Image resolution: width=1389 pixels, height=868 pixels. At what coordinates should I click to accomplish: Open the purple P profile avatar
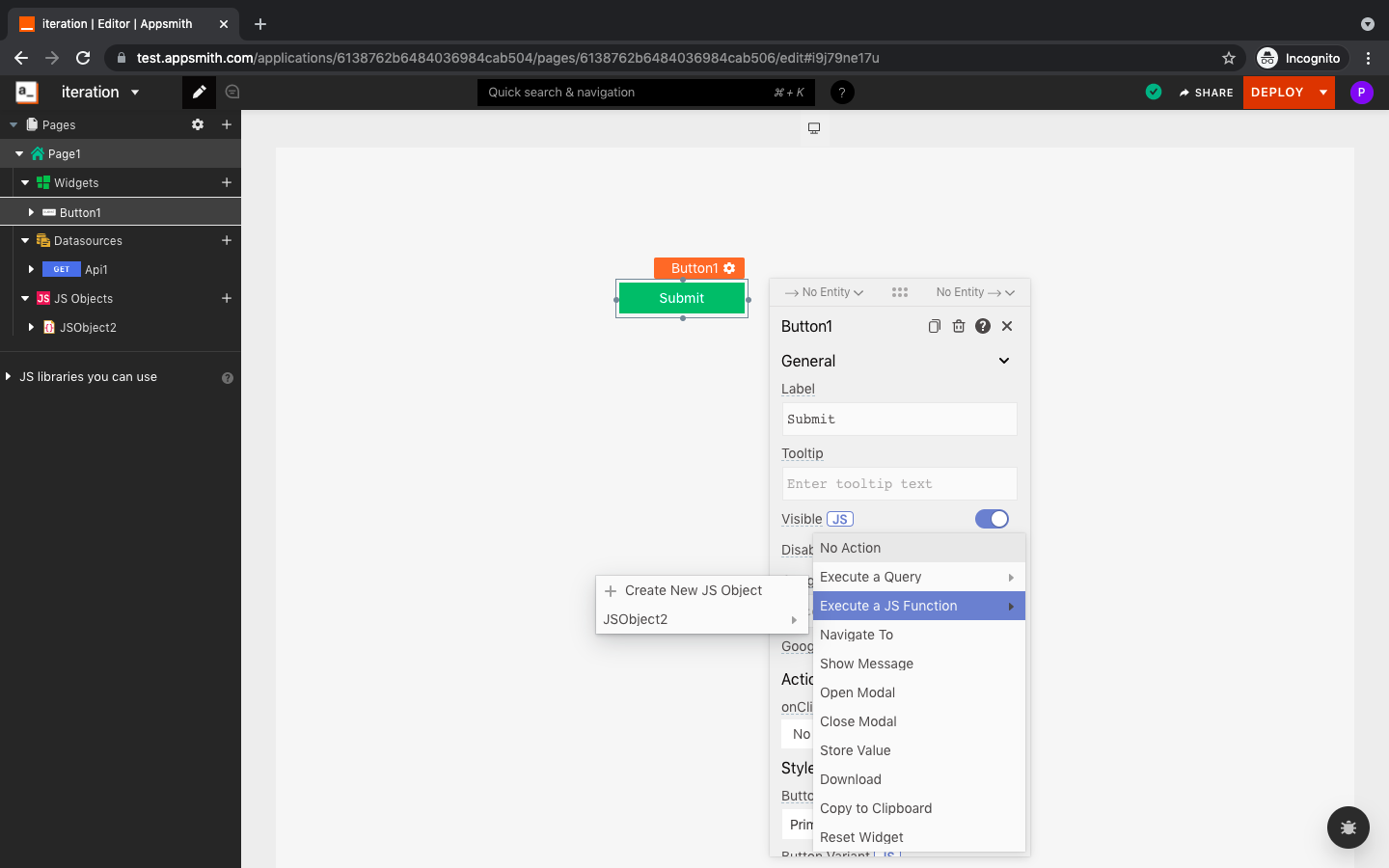(x=1361, y=93)
